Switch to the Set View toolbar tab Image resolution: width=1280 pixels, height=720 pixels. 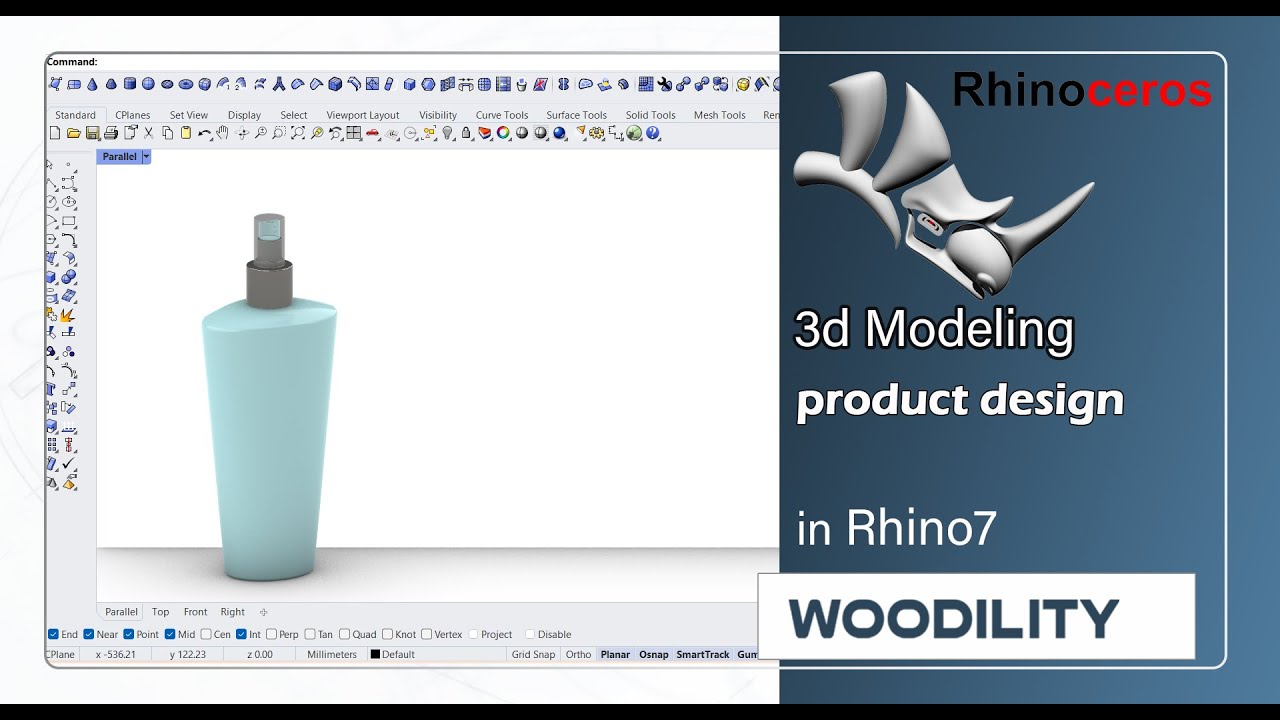click(x=189, y=115)
